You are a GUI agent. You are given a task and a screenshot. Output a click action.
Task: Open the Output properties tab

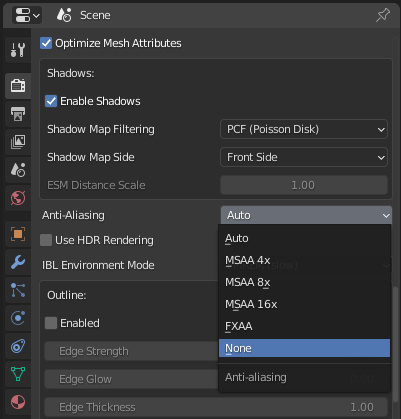18,114
